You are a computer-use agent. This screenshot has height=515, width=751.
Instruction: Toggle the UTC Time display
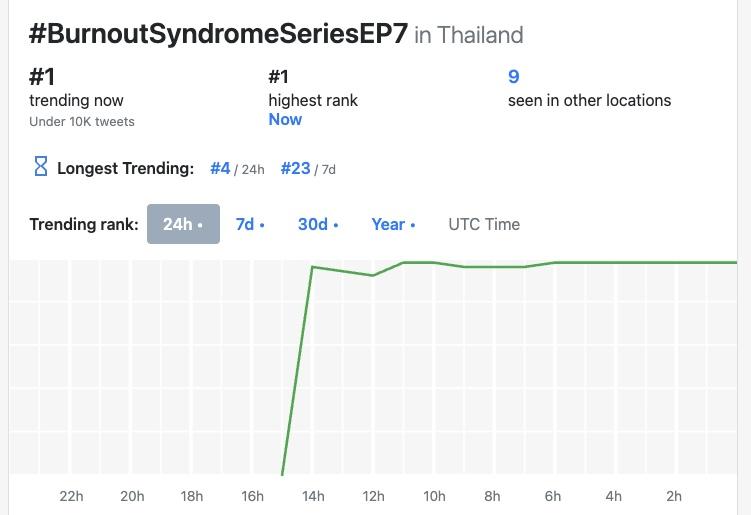[484, 224]
